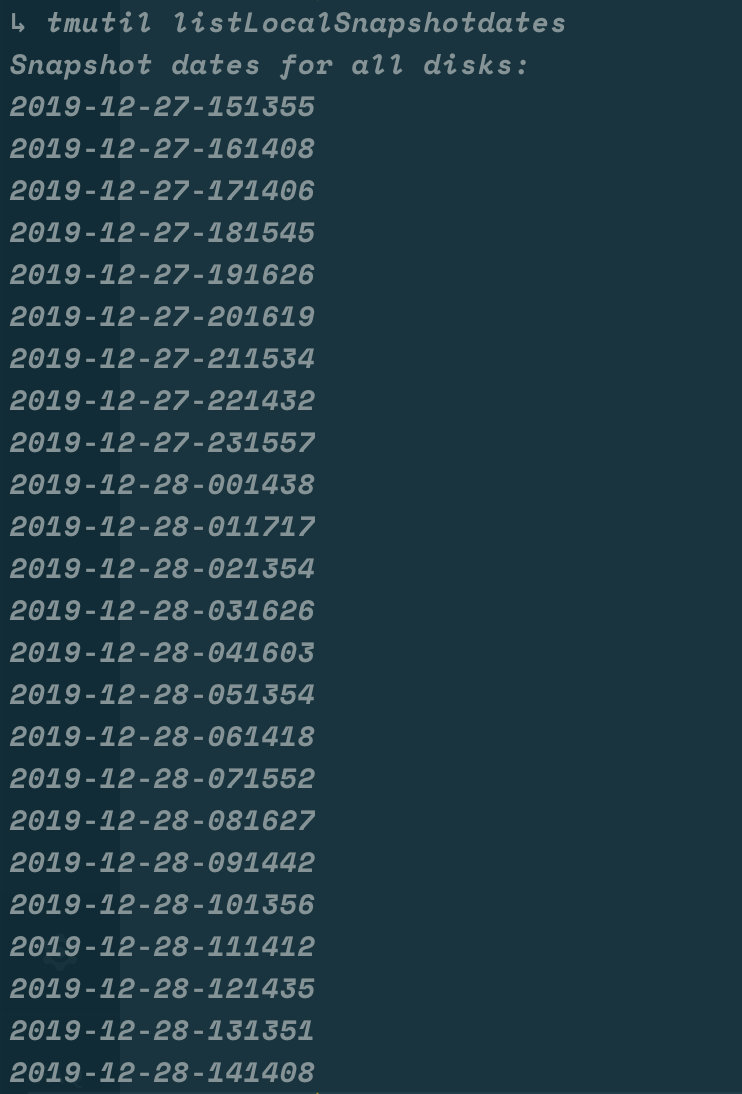This screenshot has height=1094, width=742.
Task: Click snapshot entry 2019-12-27-171406
Action: tap(163, 190)
